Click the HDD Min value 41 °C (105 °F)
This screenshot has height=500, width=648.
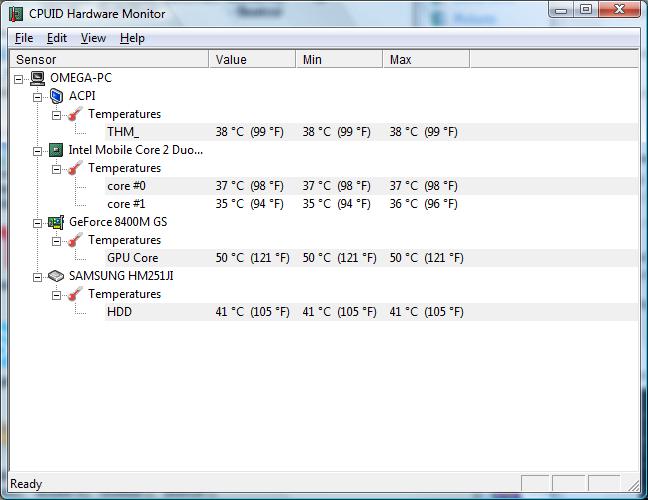(339, 312)
